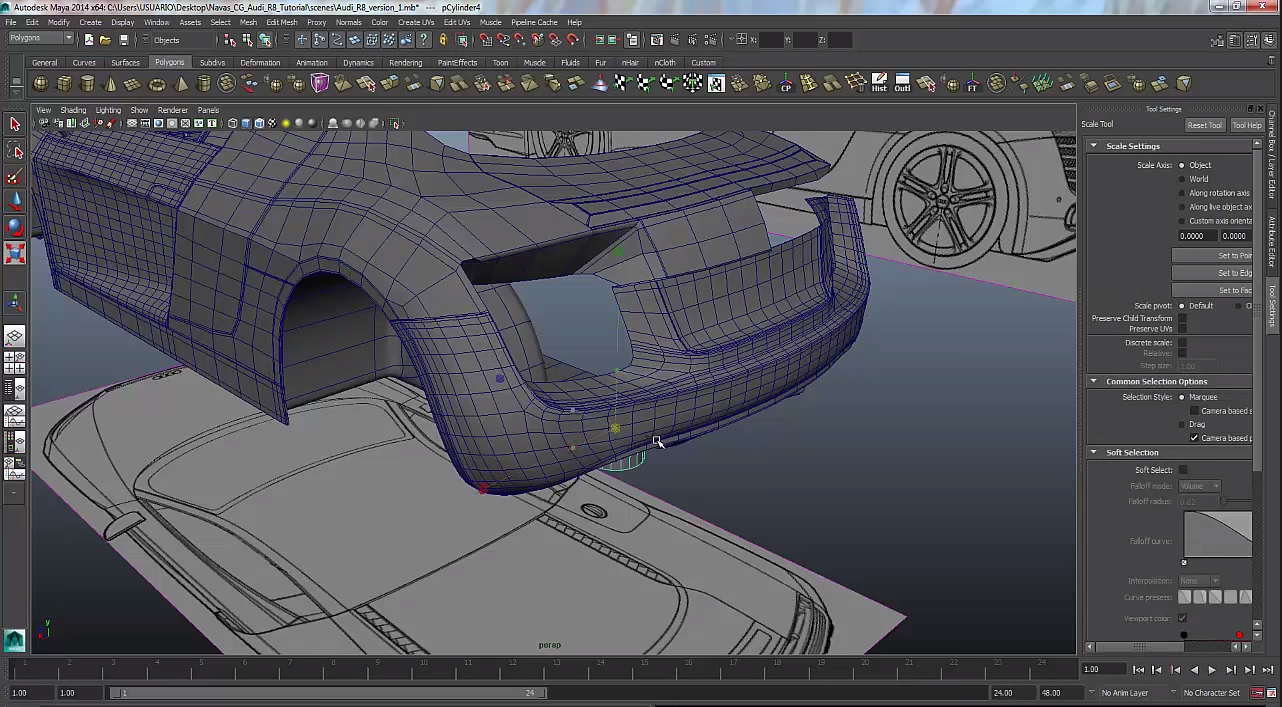Click the Tool Help button

pos(1246,125)
